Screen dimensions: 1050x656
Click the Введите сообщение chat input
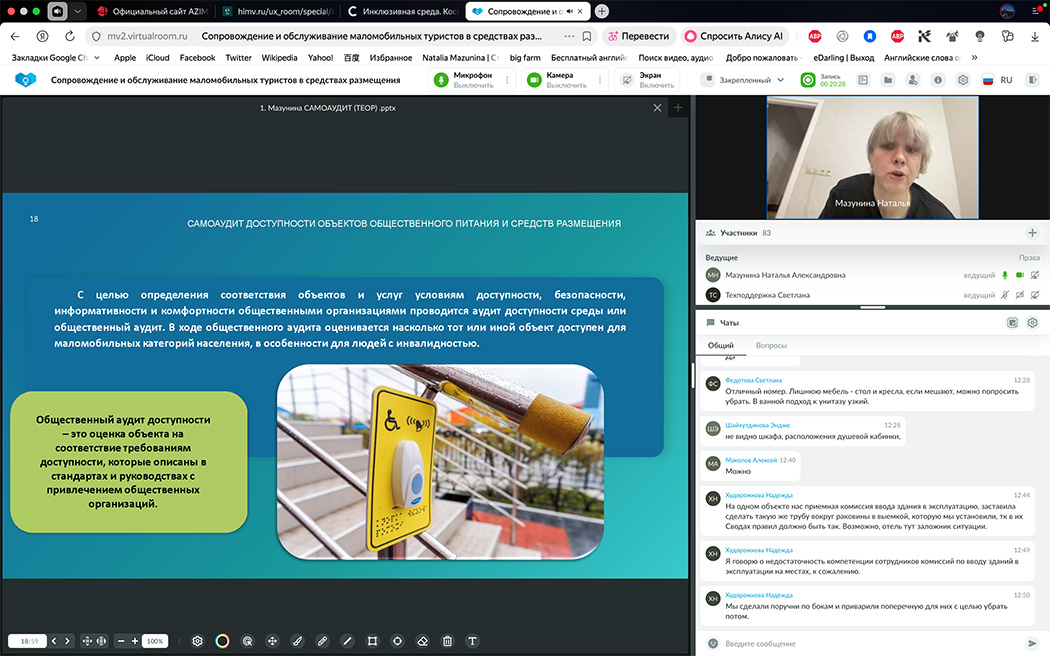tap(871, 643)
